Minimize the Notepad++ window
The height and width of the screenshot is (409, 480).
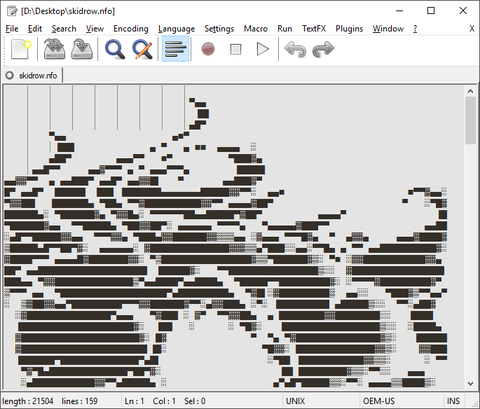(x=399, y=11)
